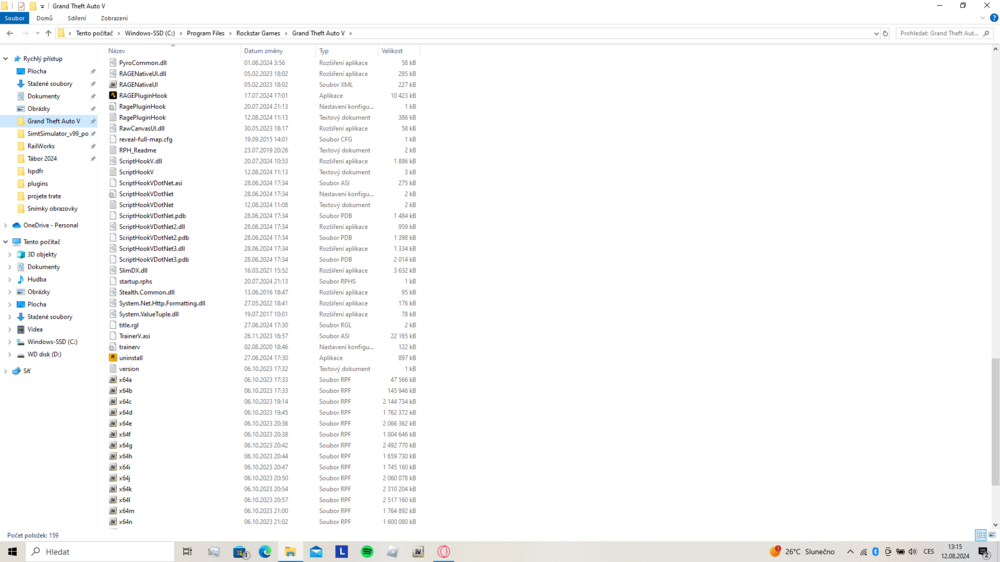Open the Mail app on the taskbar

click(316, 552)
